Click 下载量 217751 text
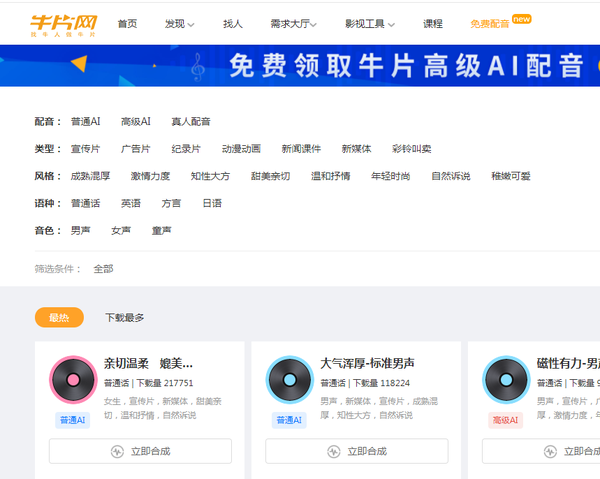600x479 pixels. click(165, 383)
